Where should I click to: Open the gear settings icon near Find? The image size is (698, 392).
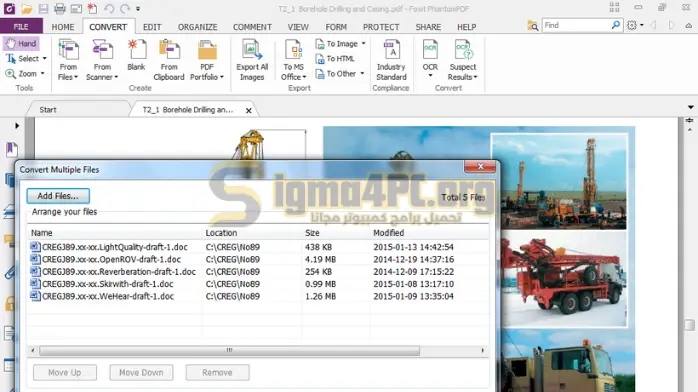tap(632, 25)
